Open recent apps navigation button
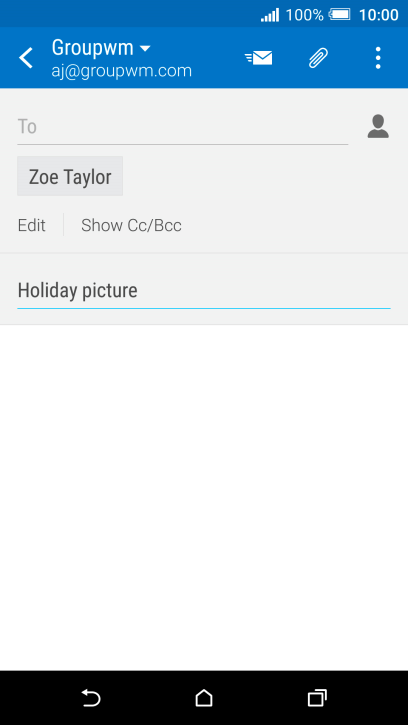The image size is (408, 725). pyautogui.click(x=317, y=698)
